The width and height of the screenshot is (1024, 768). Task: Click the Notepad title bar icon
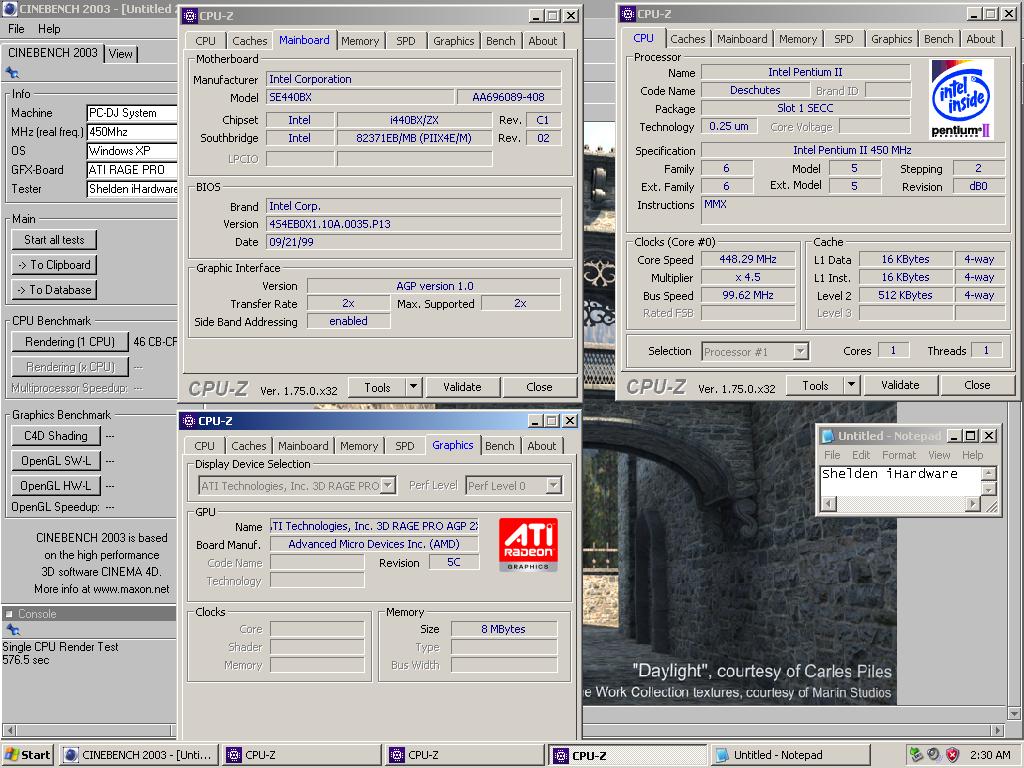pos(827,436)
